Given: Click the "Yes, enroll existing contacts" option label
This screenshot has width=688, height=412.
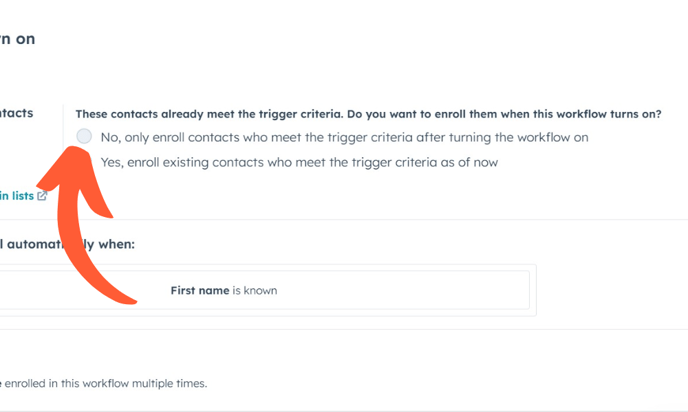Looking at the screenshot, I should [x=299, y=162].
